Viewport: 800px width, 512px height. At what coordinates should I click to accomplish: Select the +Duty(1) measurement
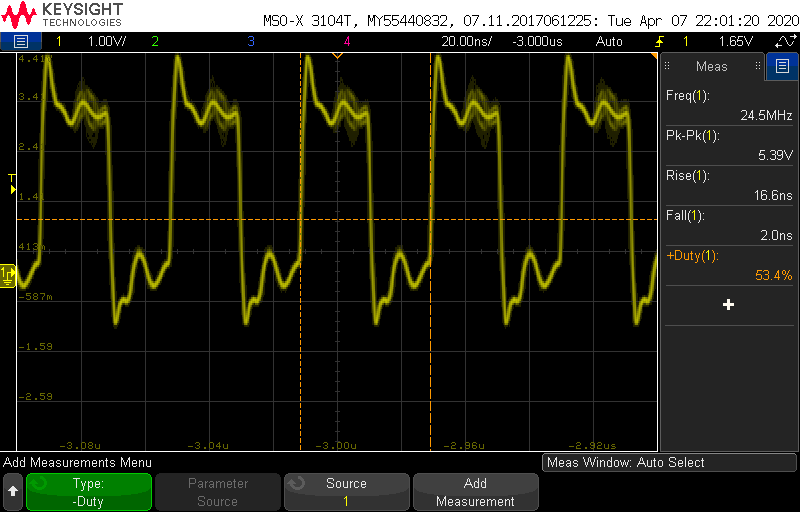(730, 265)
